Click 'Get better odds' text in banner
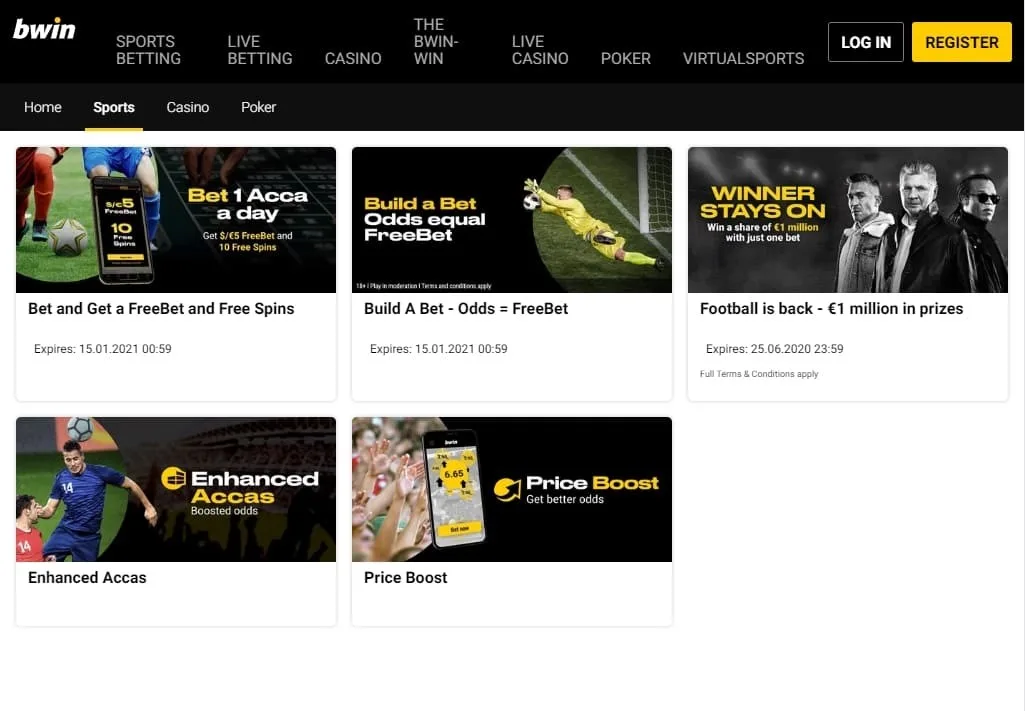This screenshot has height=711, width=1025. point(565,499)
